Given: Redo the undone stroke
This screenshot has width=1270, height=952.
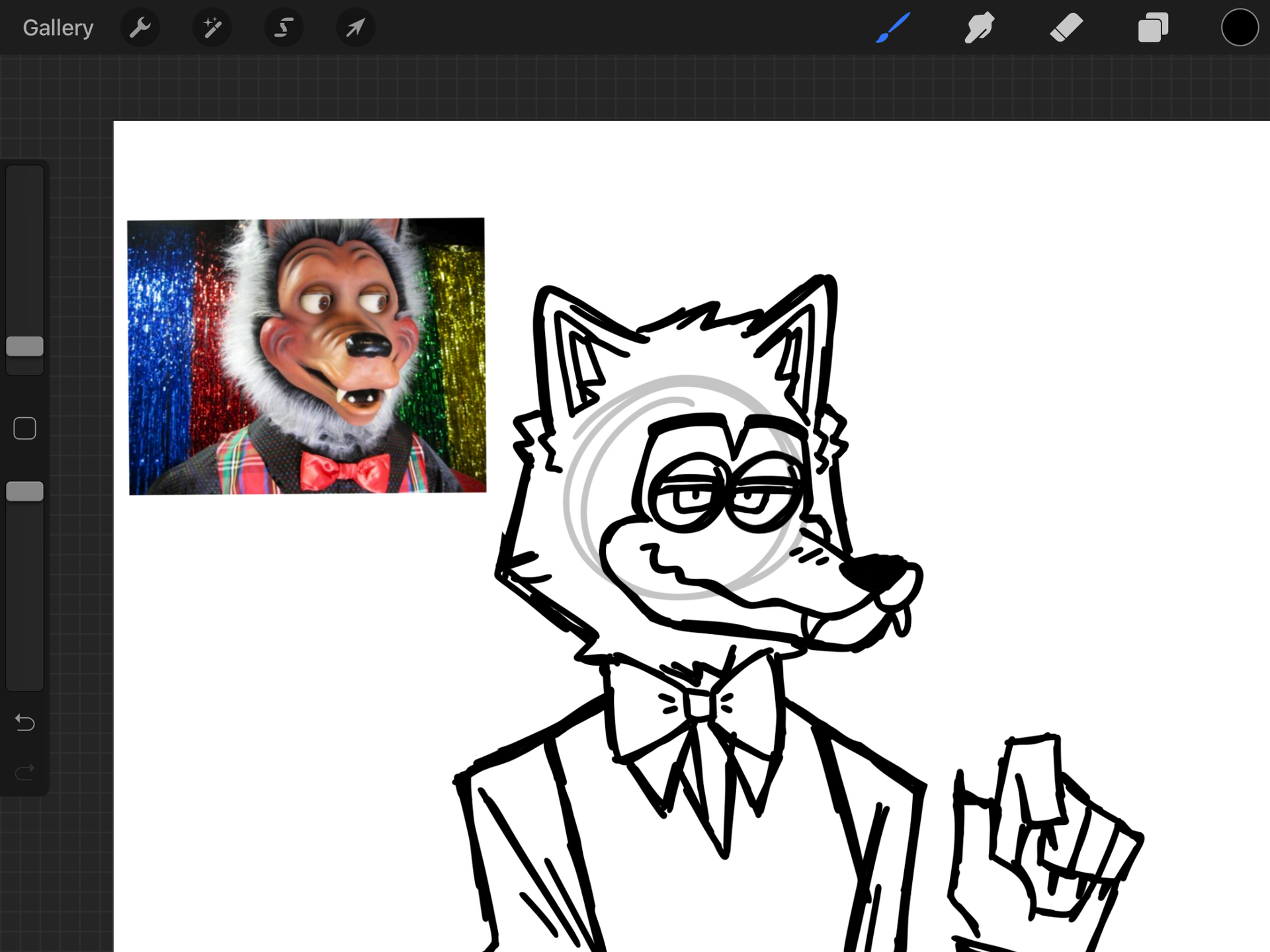Looking at the screenshot, I should click(25, 772).
